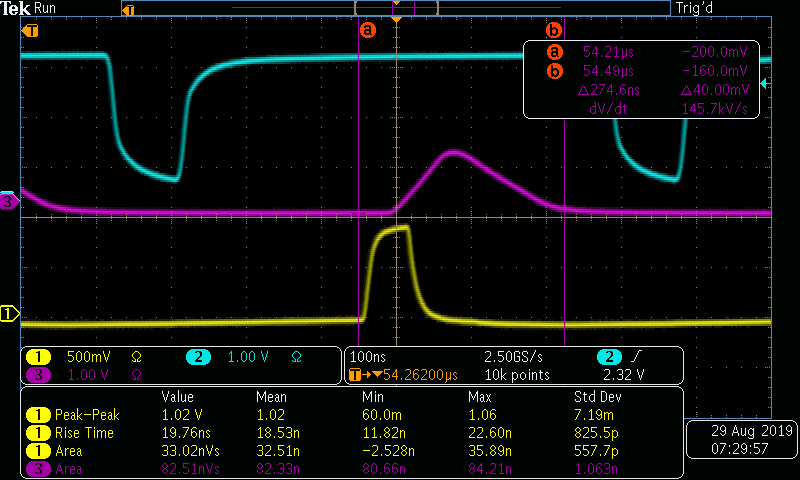
Task: Click the trigger level arrow on right edge
Action: point(765,83)
